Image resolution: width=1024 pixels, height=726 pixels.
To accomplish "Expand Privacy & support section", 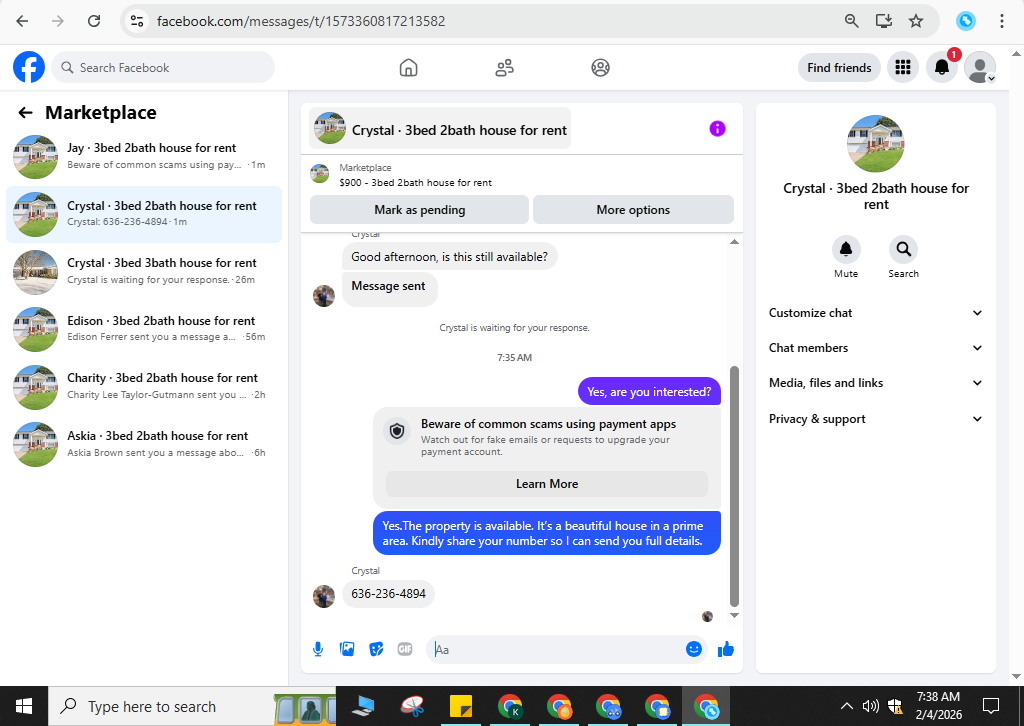I will [x=876, y=419].
